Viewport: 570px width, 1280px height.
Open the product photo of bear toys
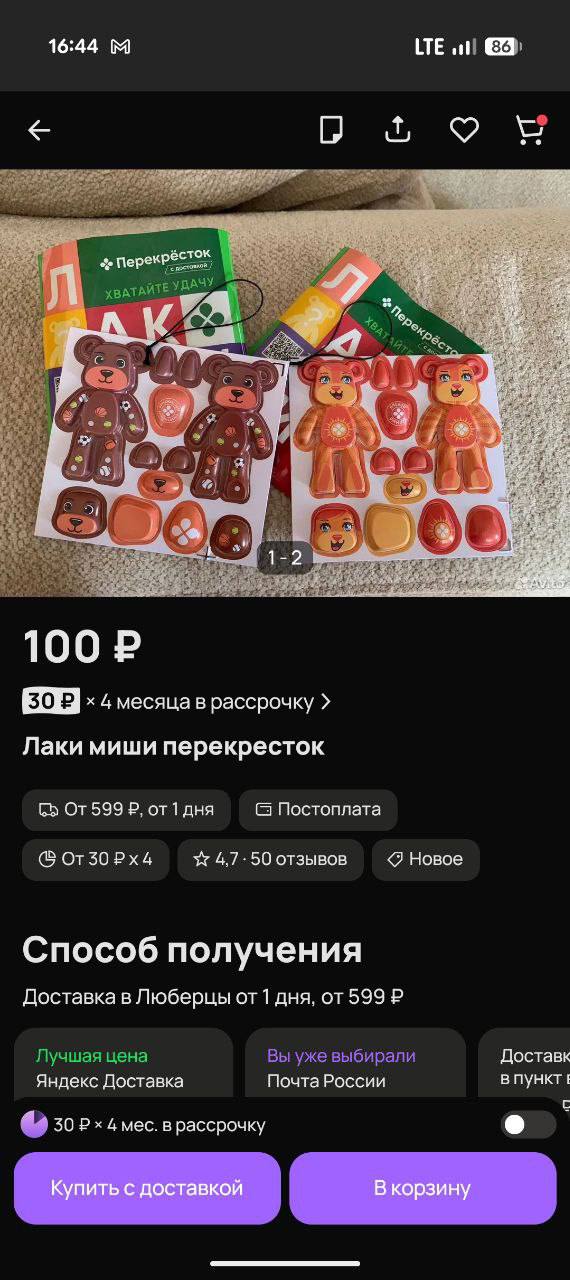click(285, 383)
